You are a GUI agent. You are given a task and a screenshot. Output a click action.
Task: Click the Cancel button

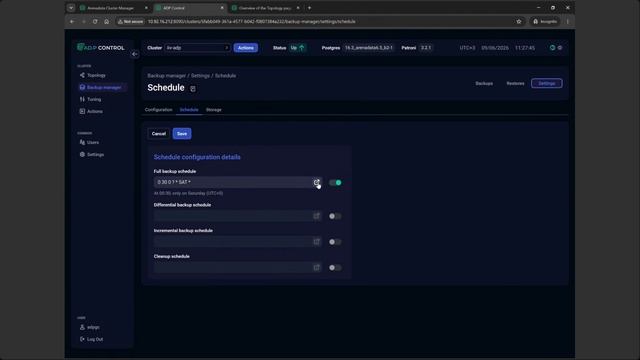[159, 133]
